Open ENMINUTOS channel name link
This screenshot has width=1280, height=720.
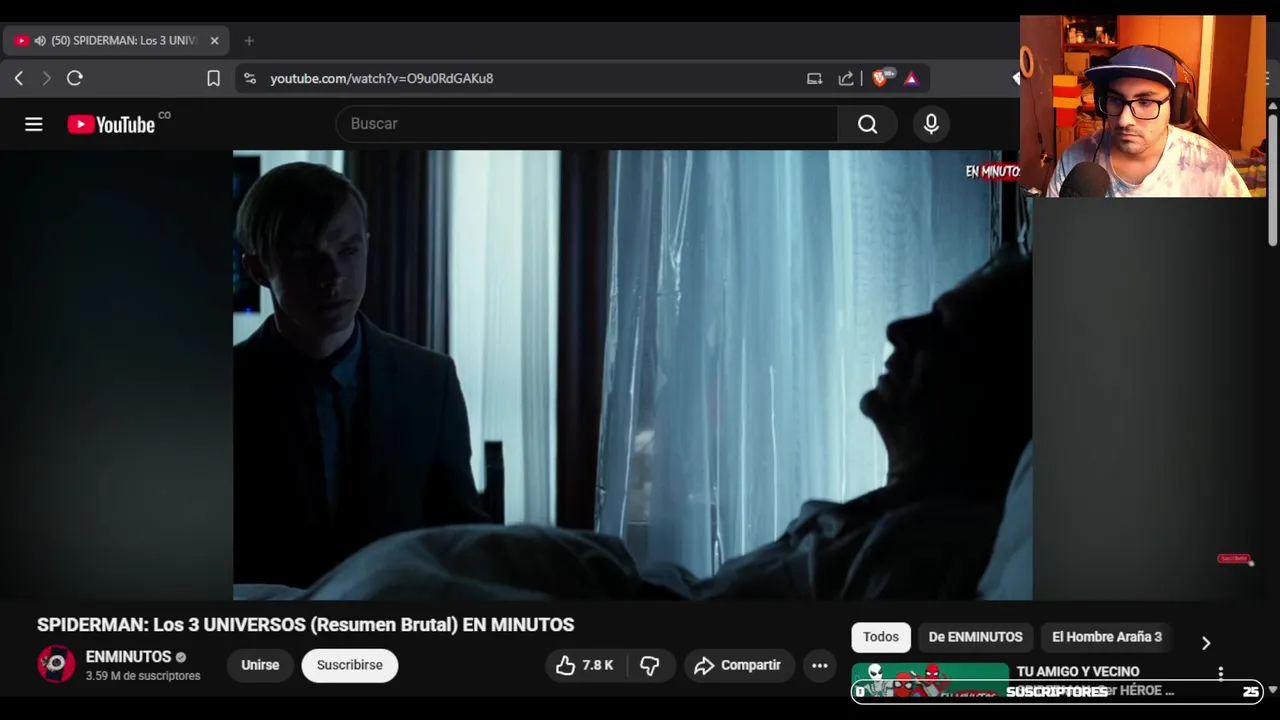click(129, 657)
